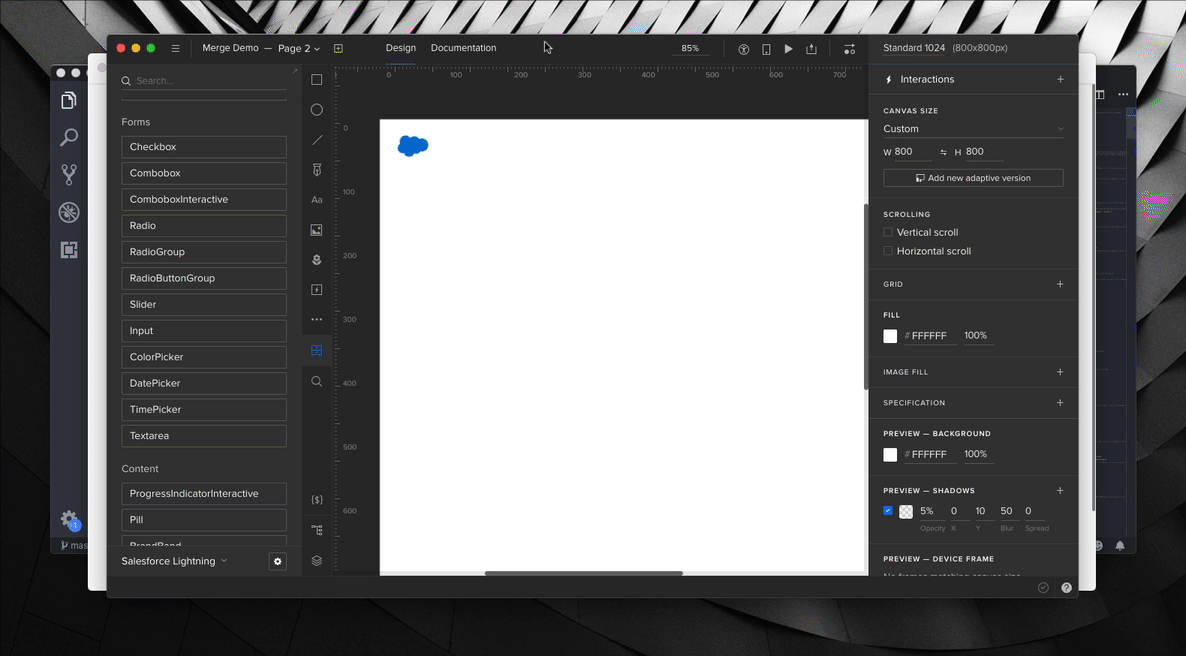Uncheck the Preview Shadows checkbox
Screen dimensions: 1186x656
coord(888,511)
